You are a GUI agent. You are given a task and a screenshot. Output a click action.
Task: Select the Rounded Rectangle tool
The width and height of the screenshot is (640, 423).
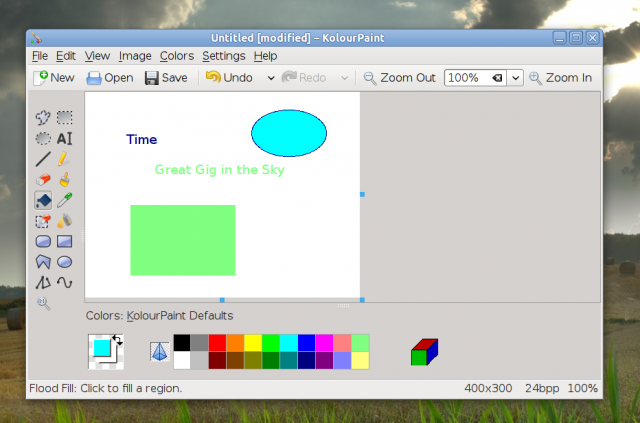point(43,241)
